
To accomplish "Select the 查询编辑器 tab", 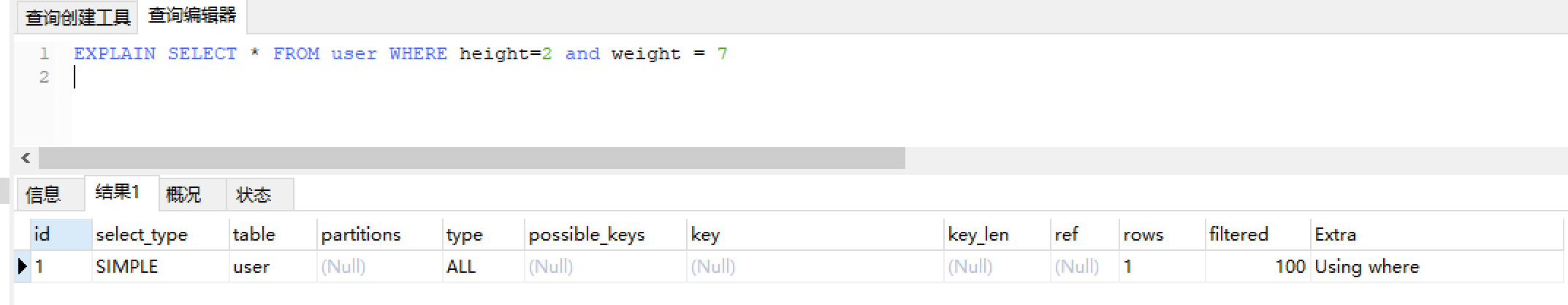I will [x=192, y=15].
